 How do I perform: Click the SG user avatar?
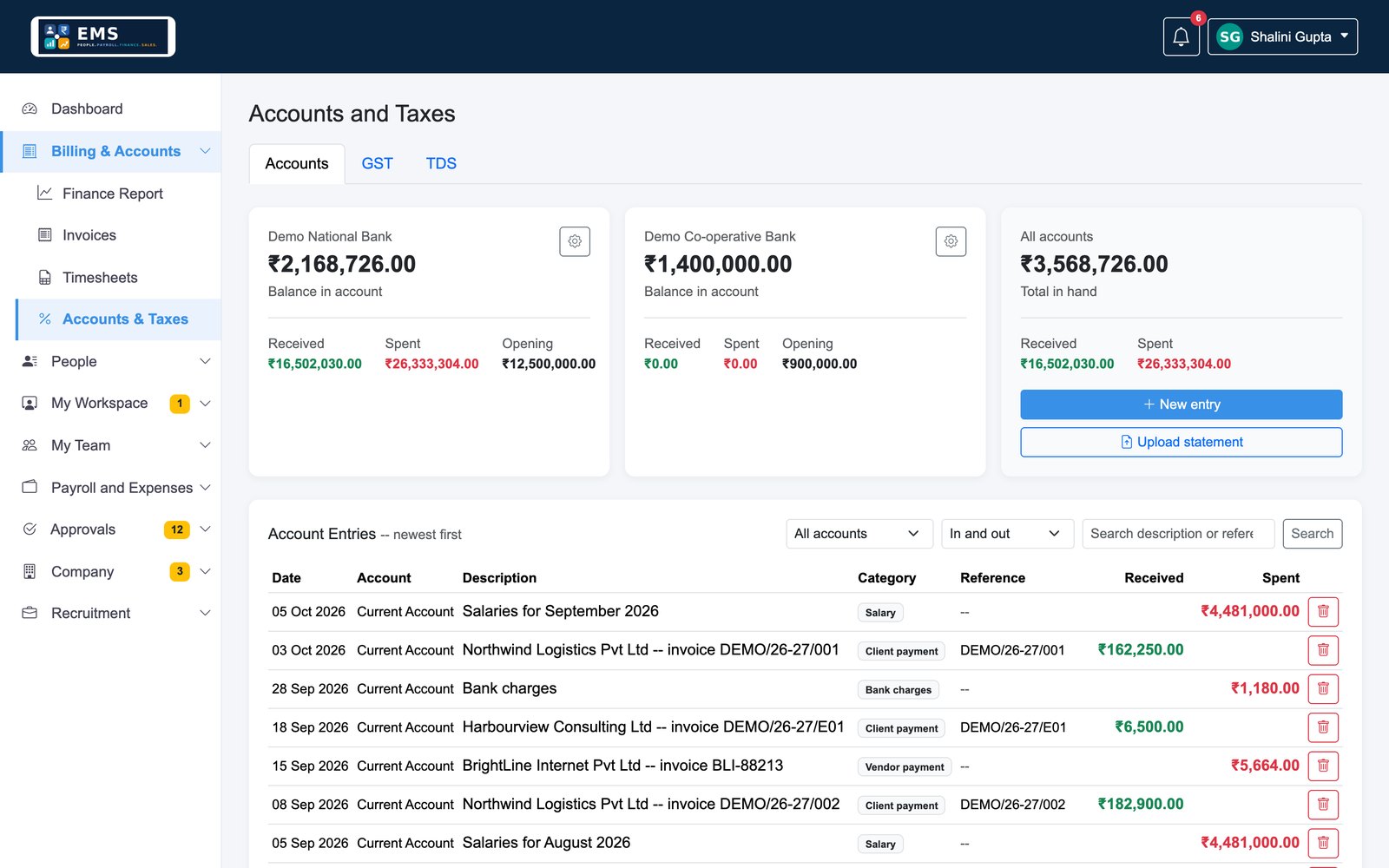[1229, 36]
